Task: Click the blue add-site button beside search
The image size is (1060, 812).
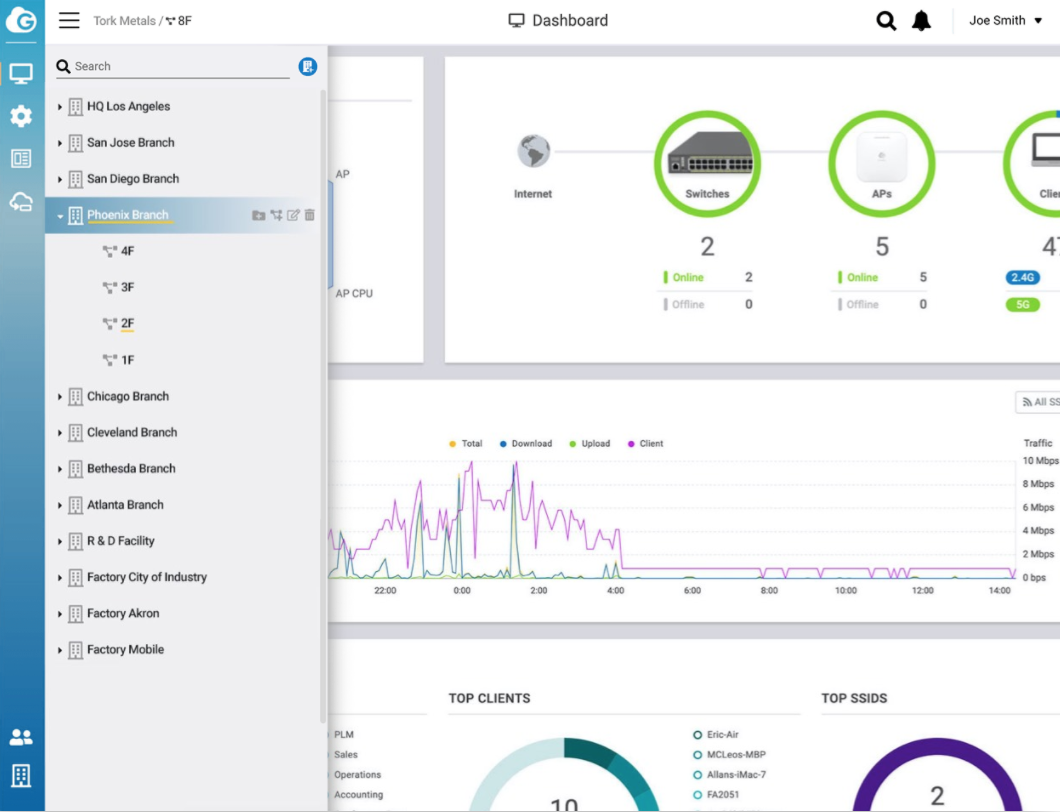Action: click(308, 66)
